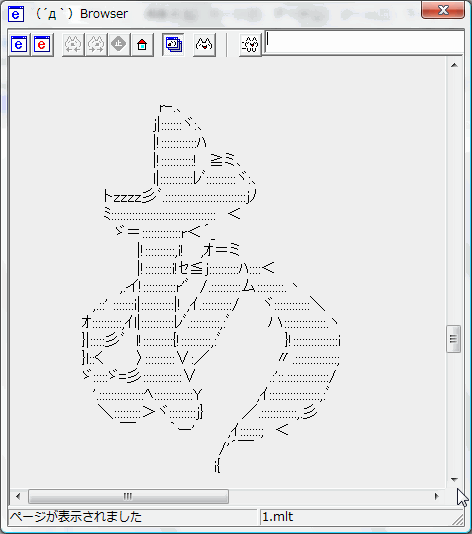Click the vertical scrollbar down arrow
Image resolution: width=472 pixels, height=534 pixels.
coord(454,480)
